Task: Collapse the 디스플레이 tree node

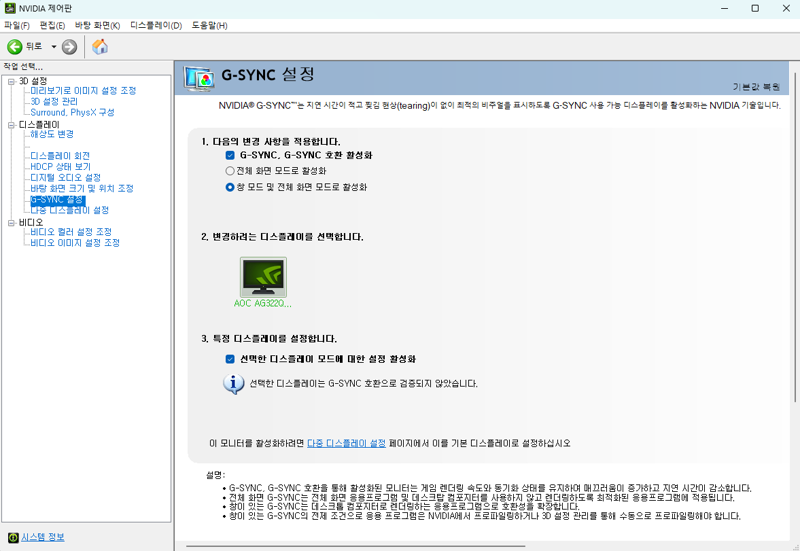Action: click(11, 125)
